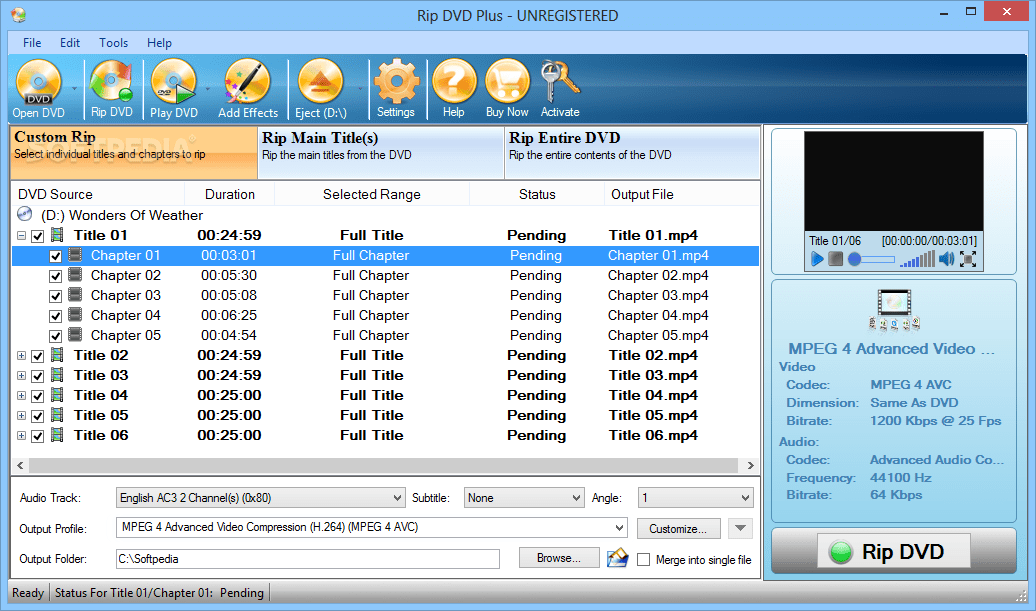
Task: Open the Subtitle dropdown
Action: click(x=525, y=497)
